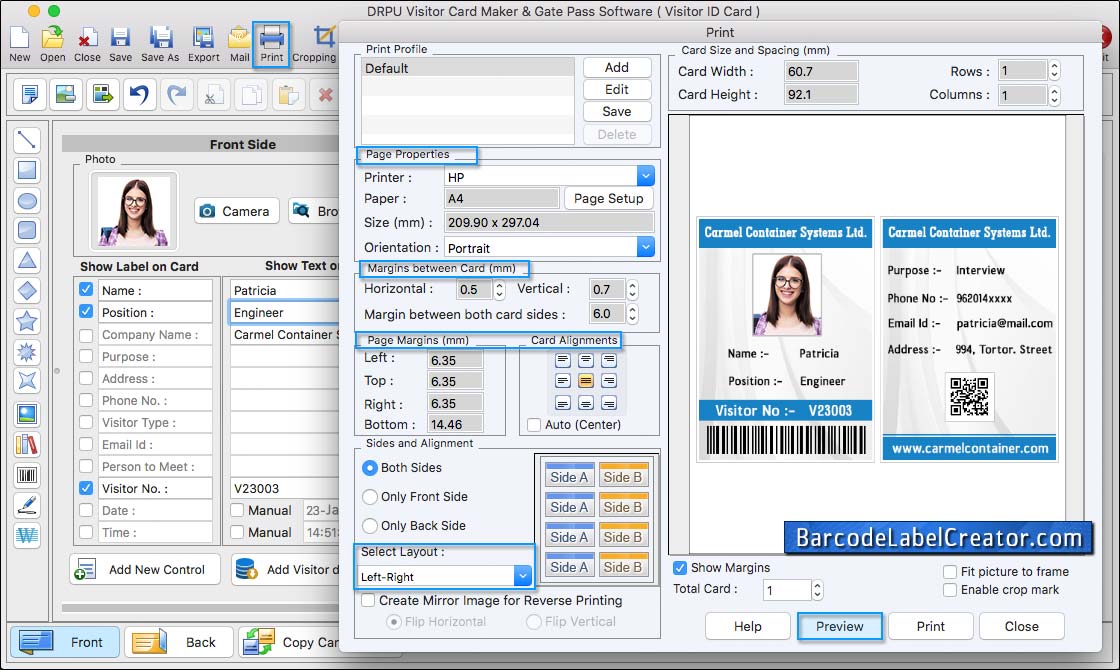Viewport: 1120px width, 670px height.
Task: Export the card using the Export icon
Action: point(204,44)
